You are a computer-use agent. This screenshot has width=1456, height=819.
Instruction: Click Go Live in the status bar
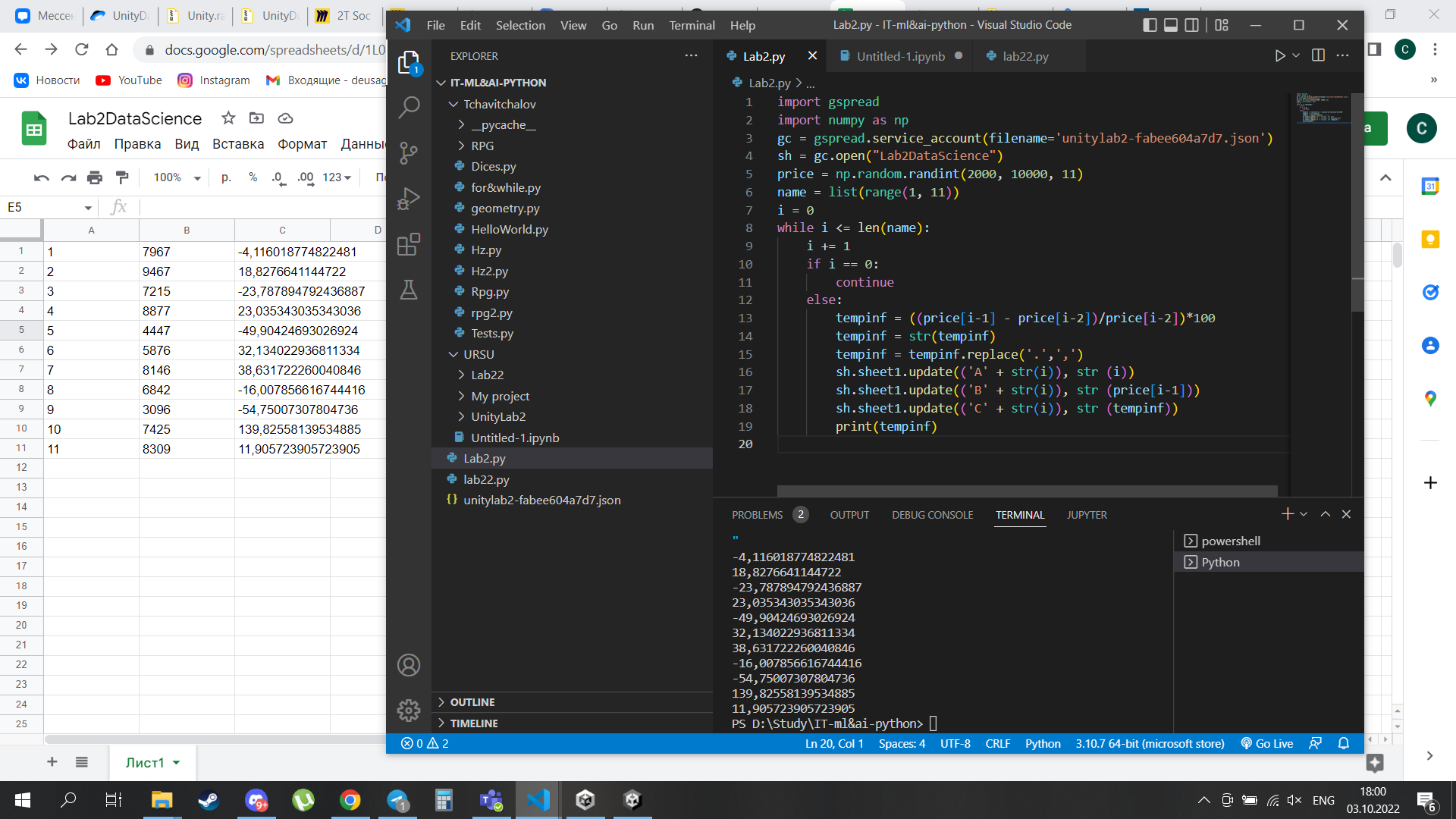coord(1266,743)
